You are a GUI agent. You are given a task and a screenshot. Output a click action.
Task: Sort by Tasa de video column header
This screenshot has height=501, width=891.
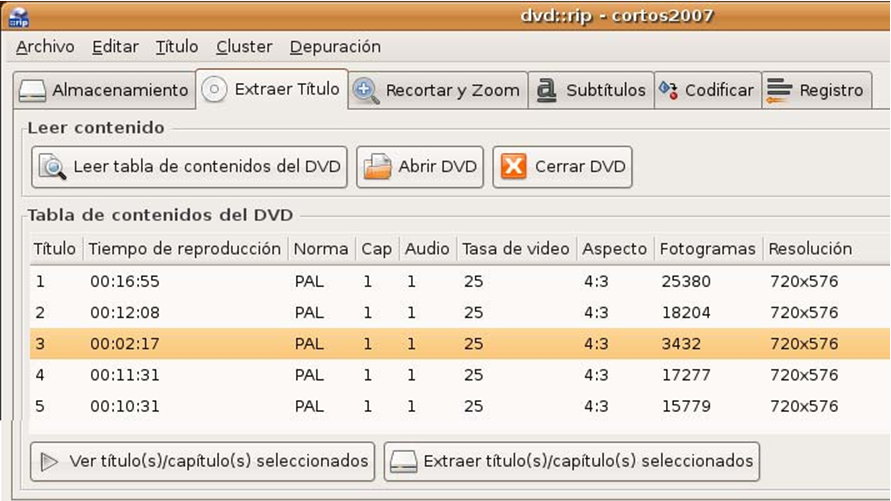click(x=517, y=249)
